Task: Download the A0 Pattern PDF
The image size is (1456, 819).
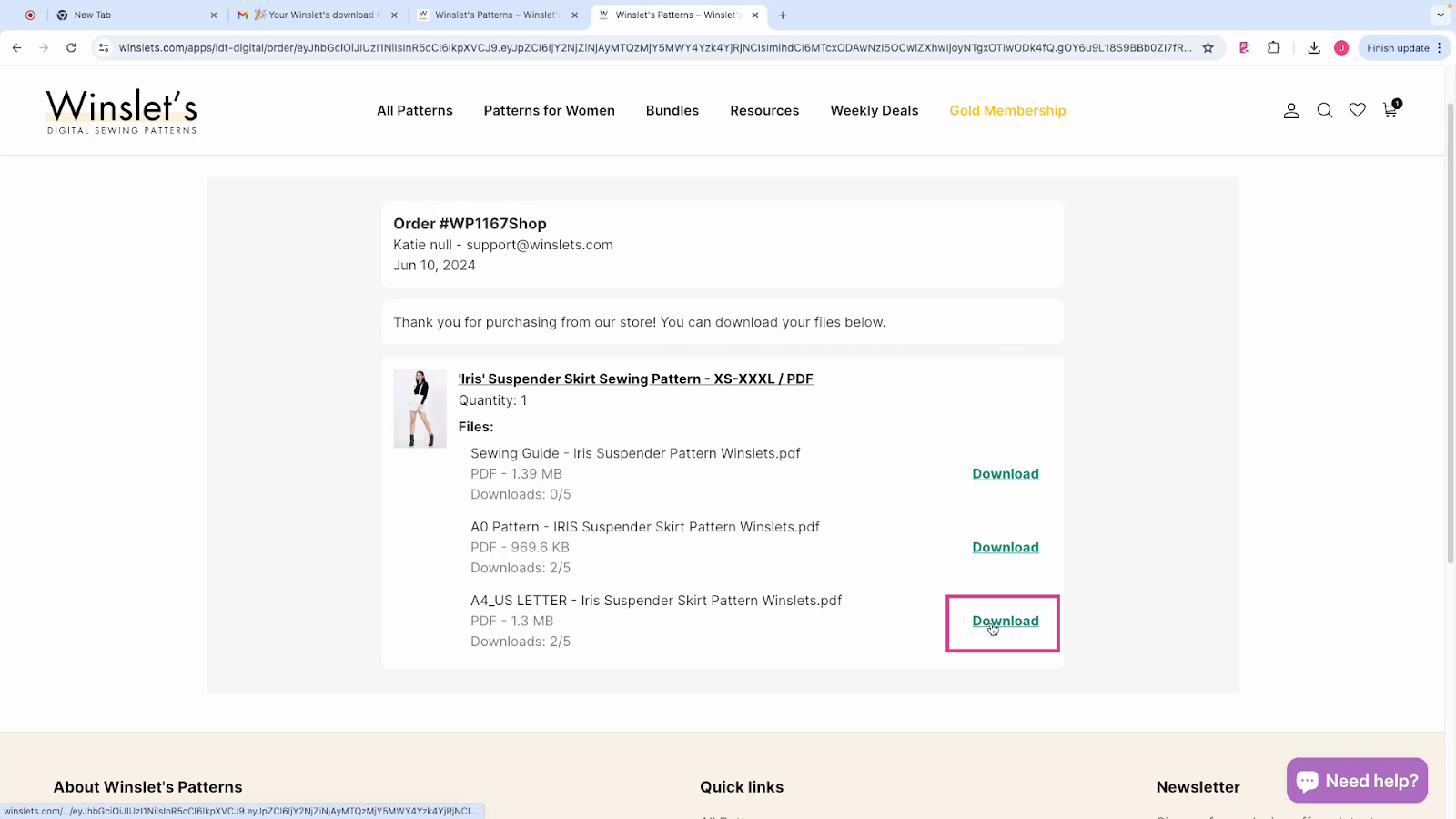Action: (x=1006, y=548)
